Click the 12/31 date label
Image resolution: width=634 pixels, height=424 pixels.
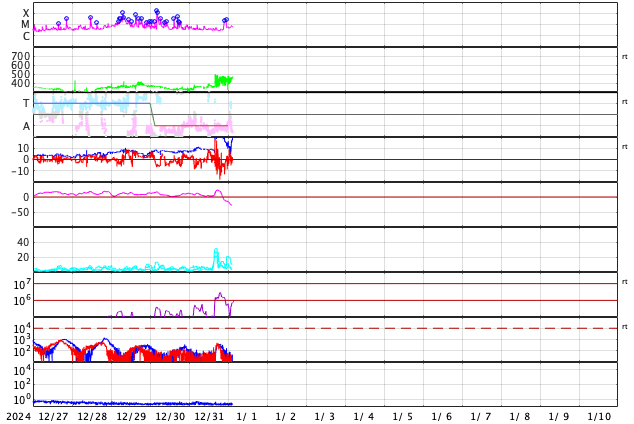point(209,417)
